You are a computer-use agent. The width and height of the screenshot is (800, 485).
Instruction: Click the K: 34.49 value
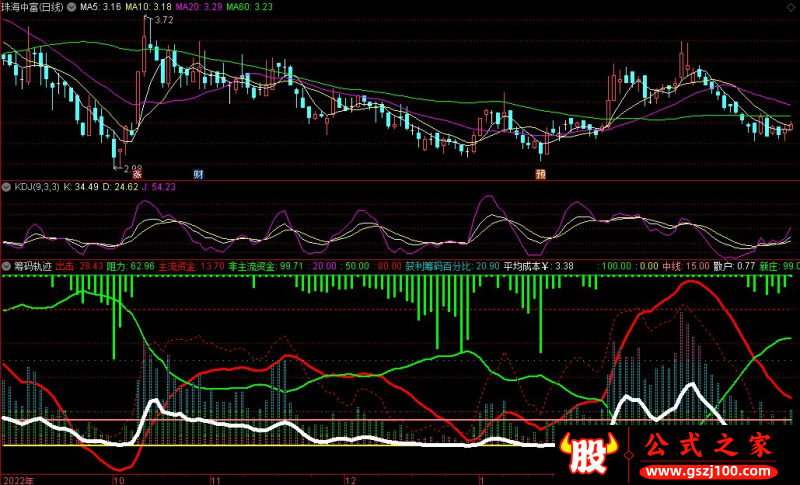[x=81, y=187]
